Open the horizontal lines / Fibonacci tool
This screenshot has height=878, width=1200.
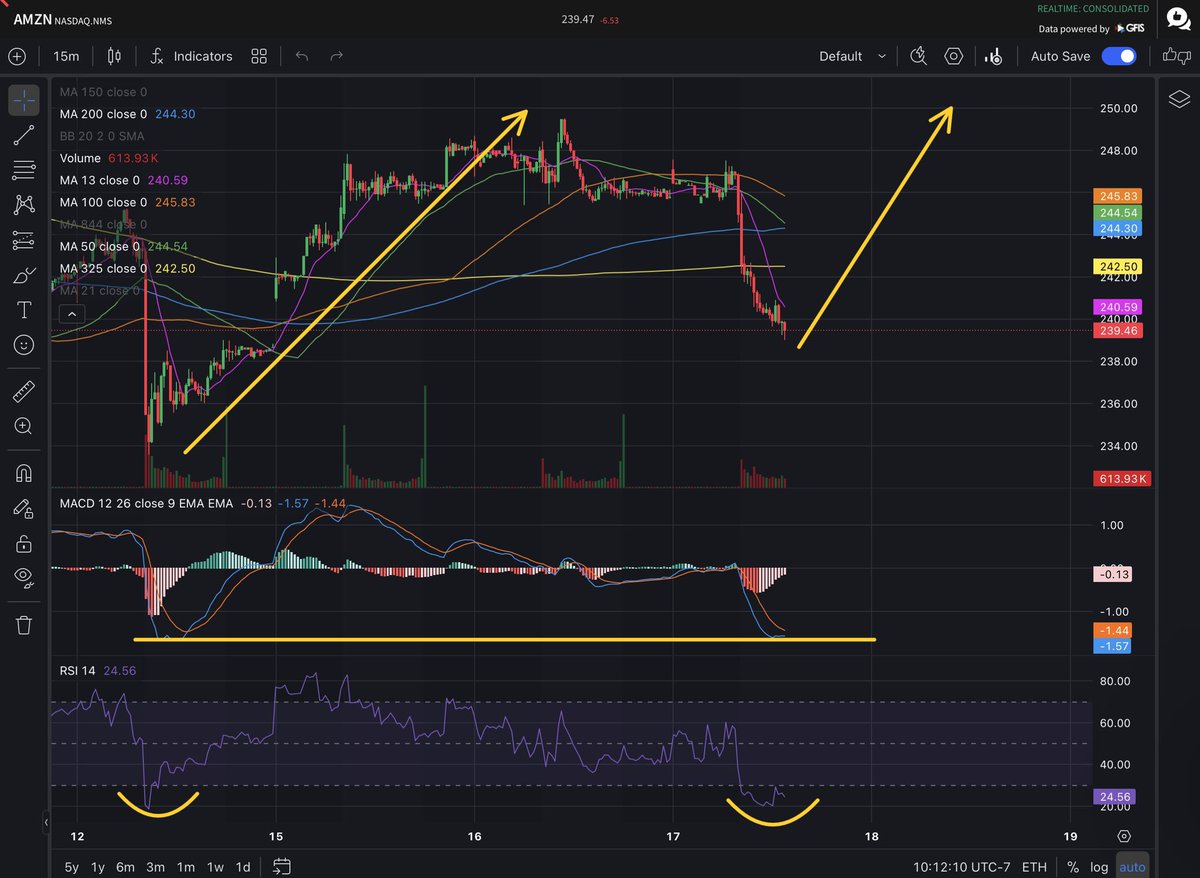24,170
